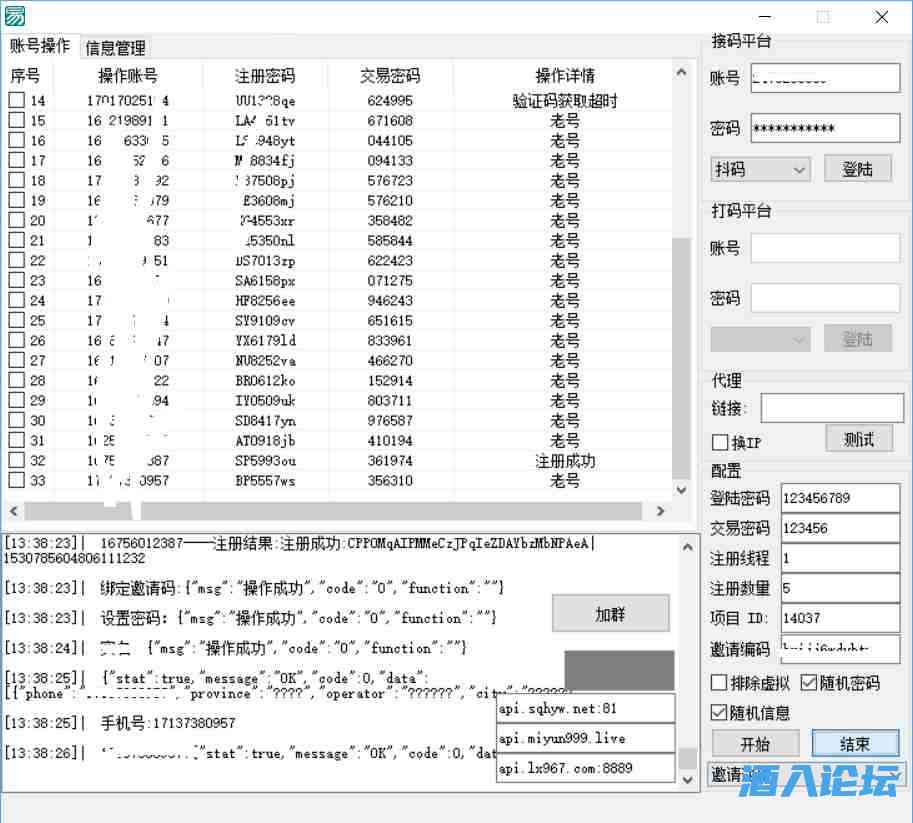Focus the 接码平台 密码 field
Image resolution: width=913 pixels, height=823 pixels.
825,128
